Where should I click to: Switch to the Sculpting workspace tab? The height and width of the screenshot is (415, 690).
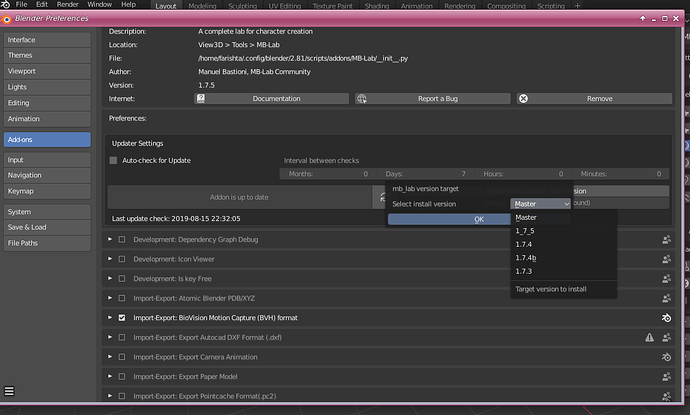[x=242, y=6]
